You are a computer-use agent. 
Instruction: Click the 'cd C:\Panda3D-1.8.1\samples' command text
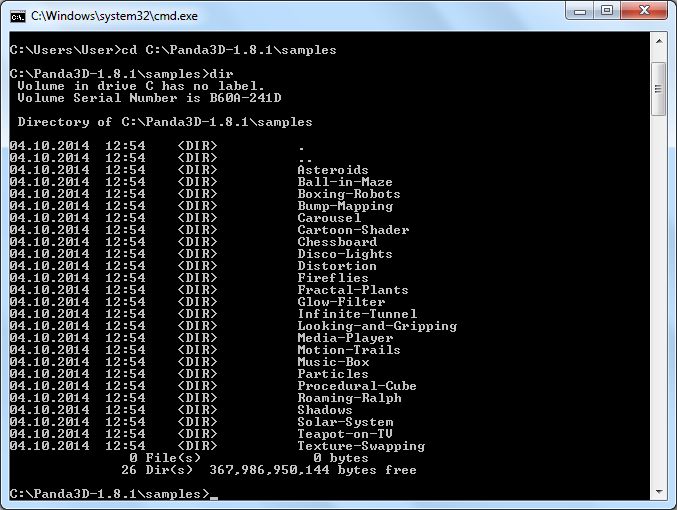coord(228,50)
